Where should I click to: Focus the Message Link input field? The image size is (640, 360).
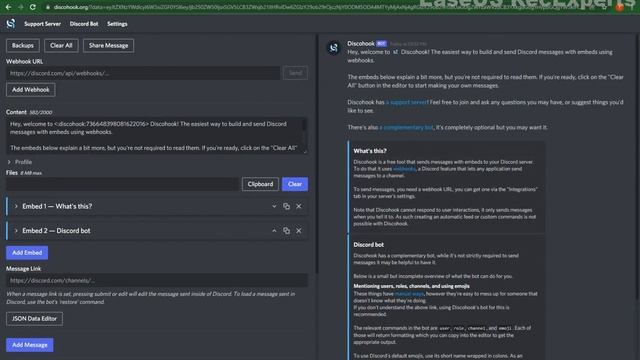click(157, 280)
